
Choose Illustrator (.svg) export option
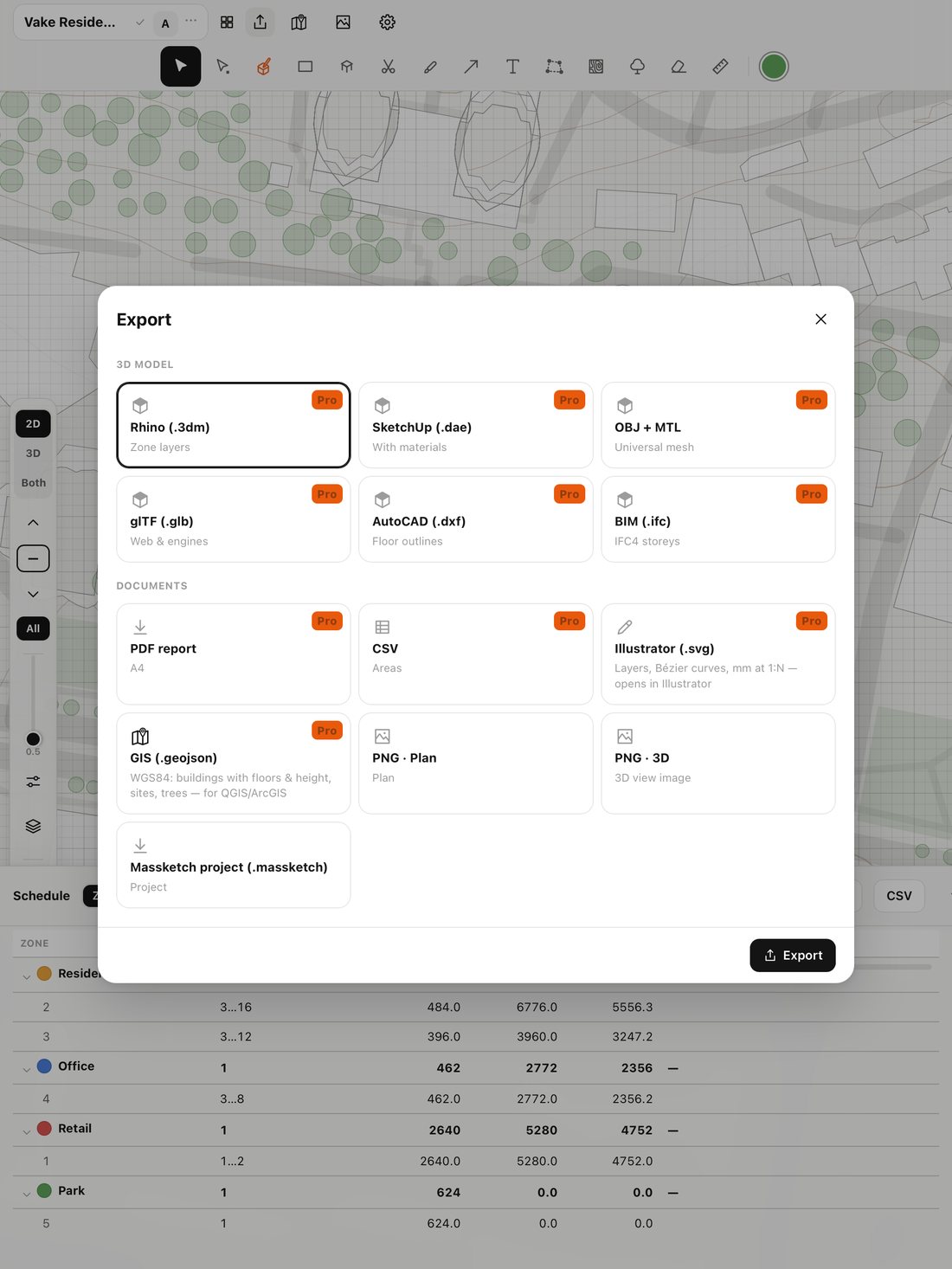click(718, 654)
